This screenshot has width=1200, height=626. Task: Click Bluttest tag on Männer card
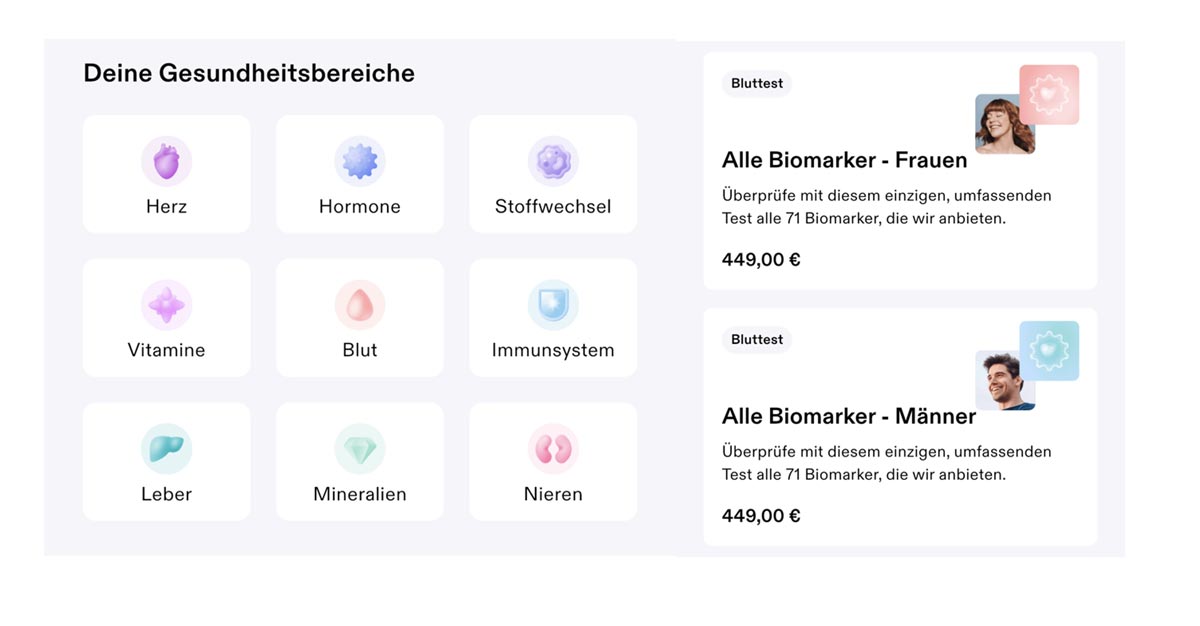[757, 340]
